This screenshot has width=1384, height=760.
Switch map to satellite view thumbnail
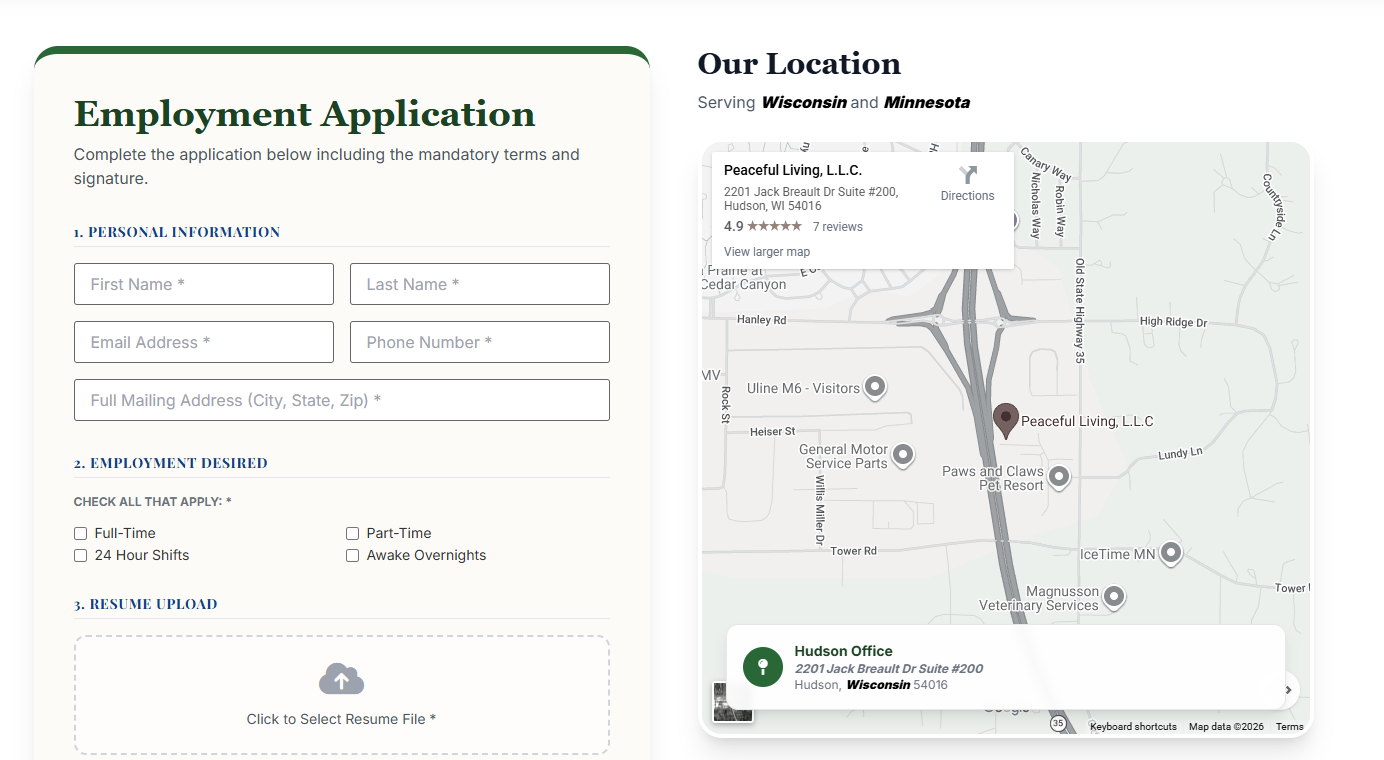(731, 704)
